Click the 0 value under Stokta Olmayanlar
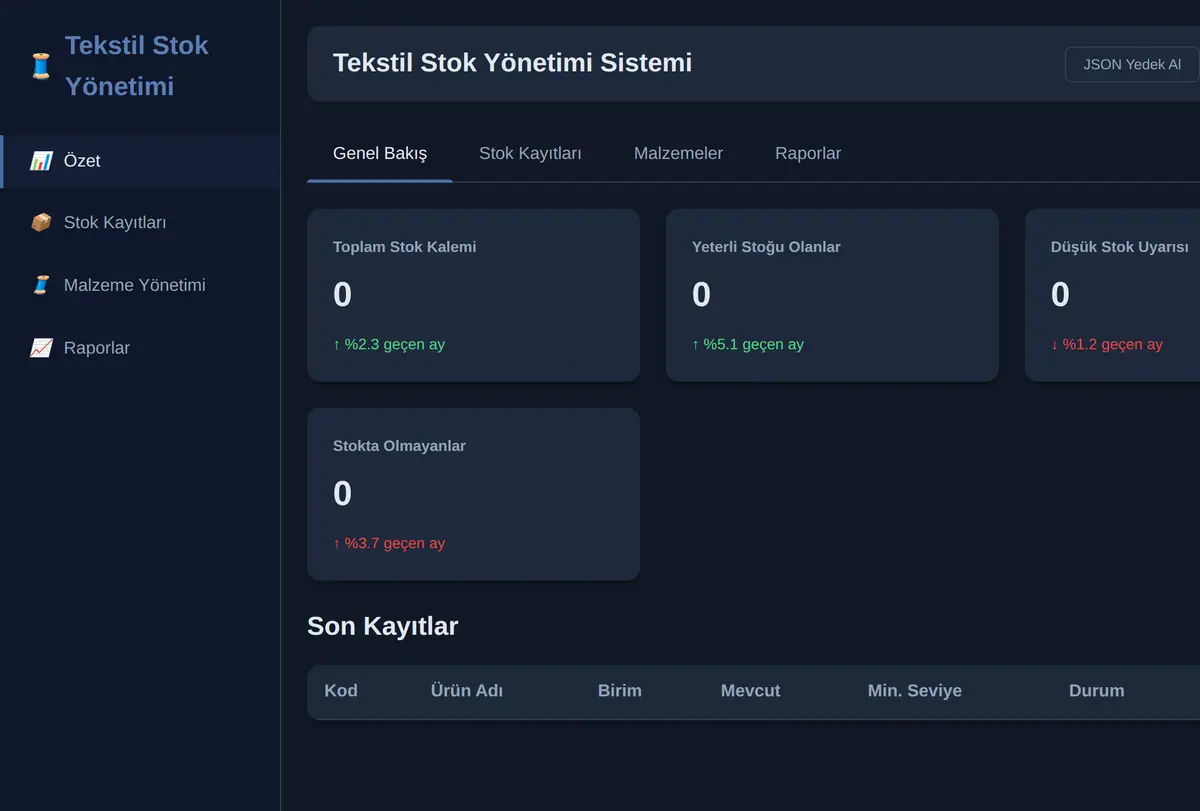Viewport: 1200px width, 811px height. (342, 494)
